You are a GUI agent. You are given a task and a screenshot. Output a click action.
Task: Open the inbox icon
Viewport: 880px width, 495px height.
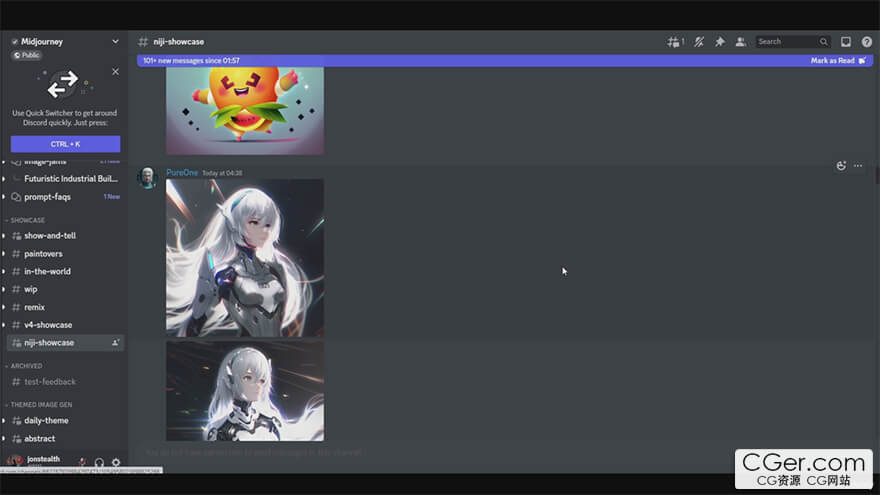pos(846,42)
